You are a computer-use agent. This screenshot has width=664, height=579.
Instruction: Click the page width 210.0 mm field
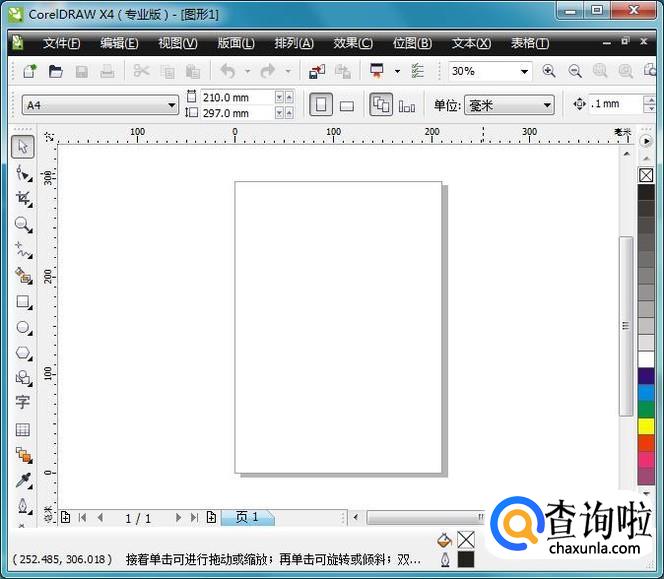click(234, 97)
